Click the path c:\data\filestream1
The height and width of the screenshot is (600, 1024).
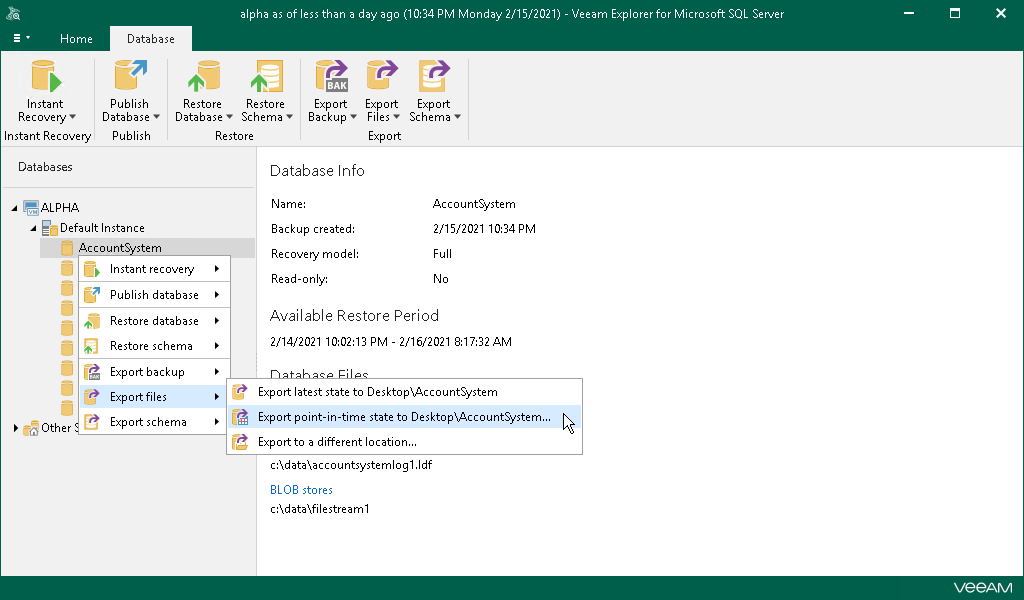tap(320, 509)
